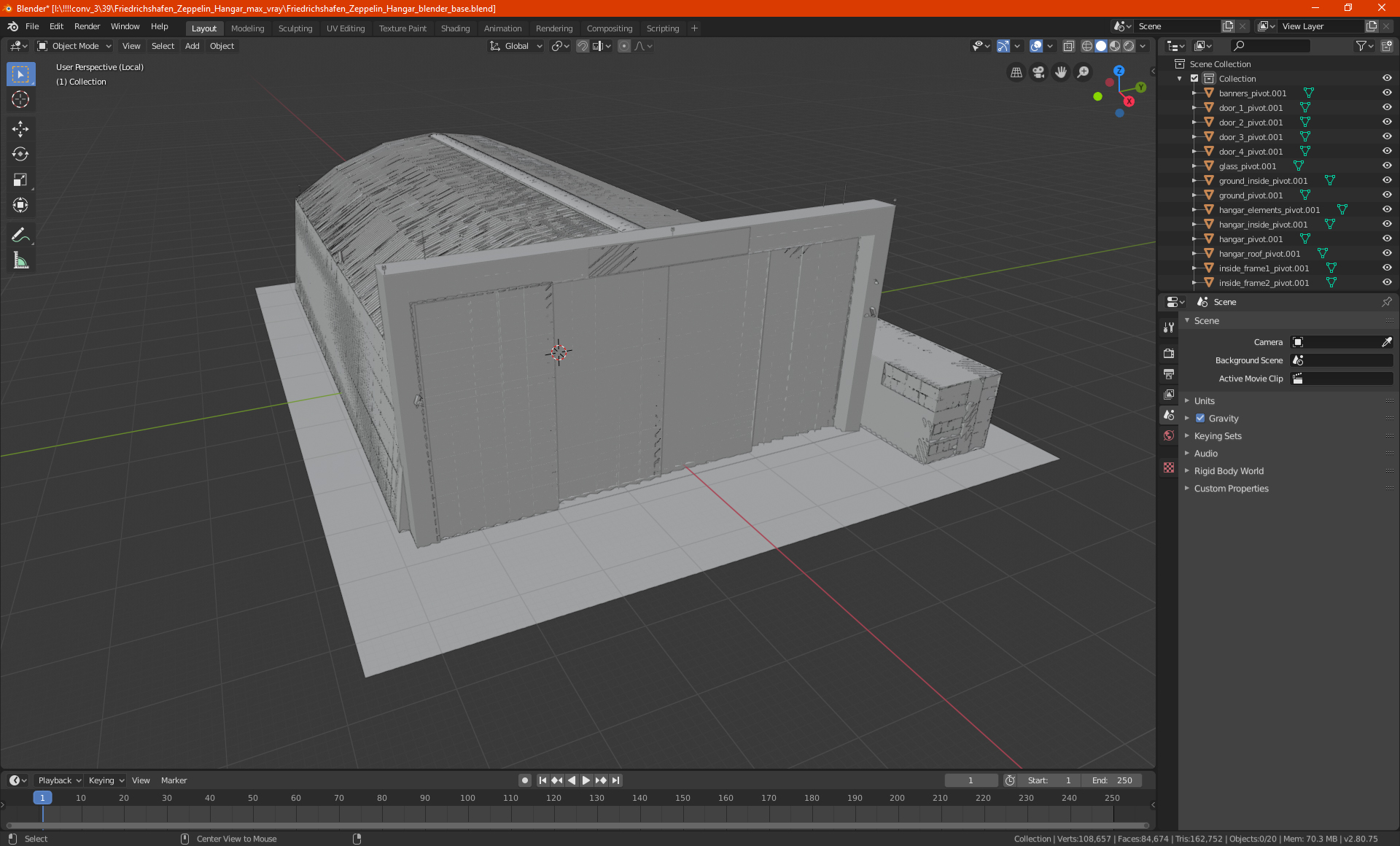The image size is (1400, 846).
Task: Open the Texture properties tab
Action: click(1169, 467)
